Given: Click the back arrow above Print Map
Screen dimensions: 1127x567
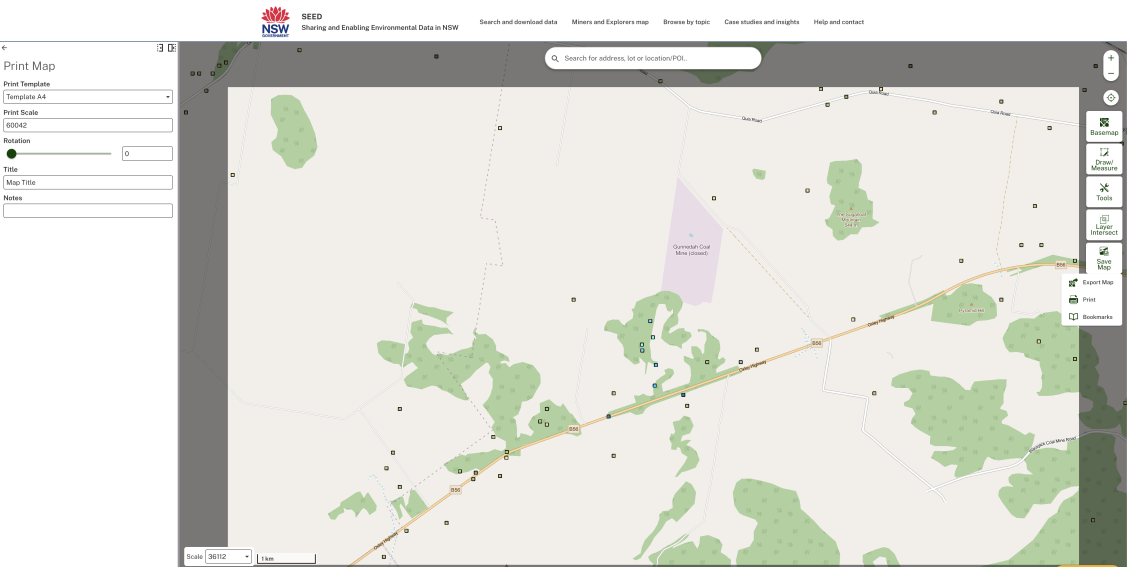Looking at the screenshot, I should click(x=4, y=48).
